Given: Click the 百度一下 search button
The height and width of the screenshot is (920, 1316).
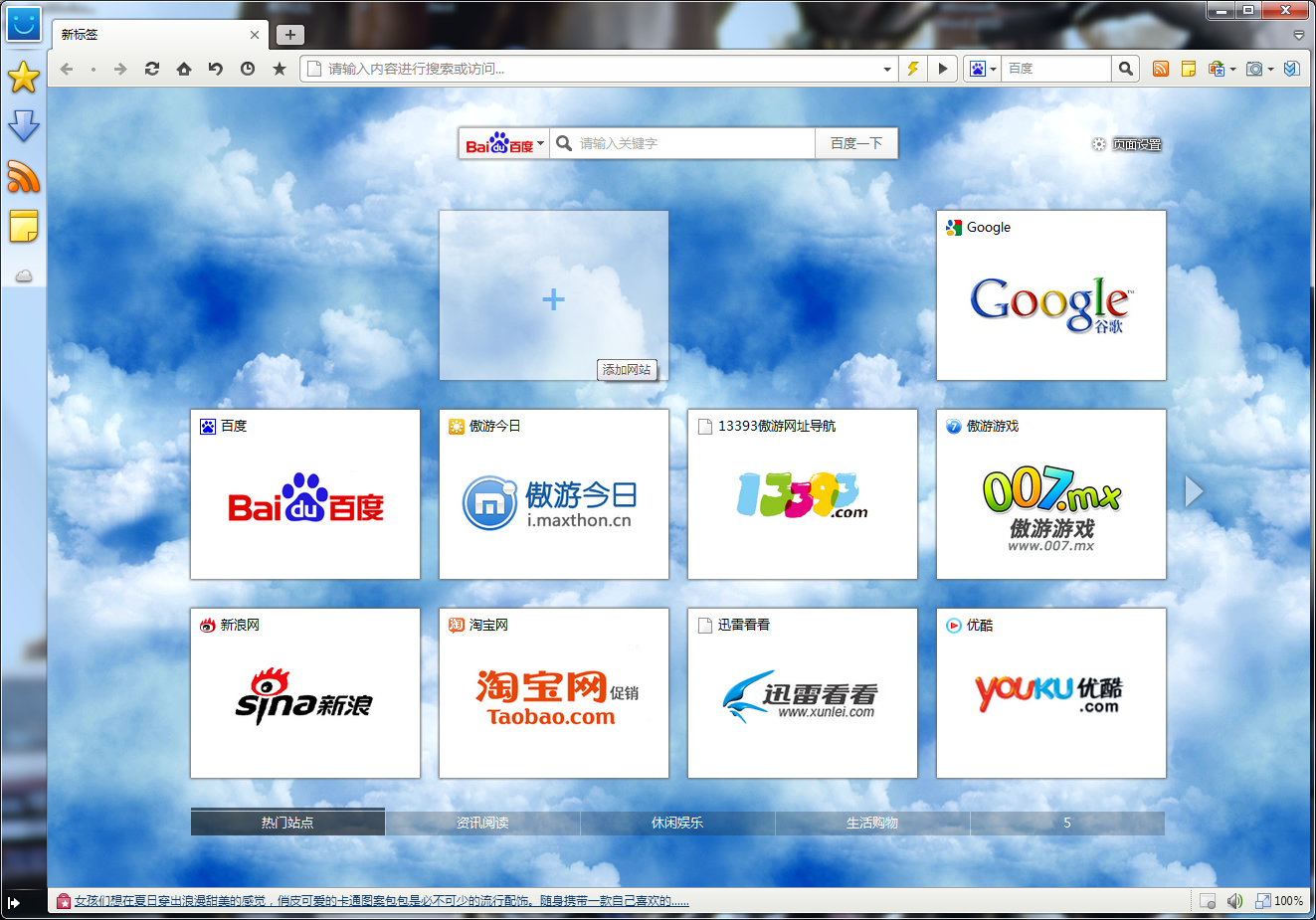Looking at the screenshot, I should coord(856,143).
